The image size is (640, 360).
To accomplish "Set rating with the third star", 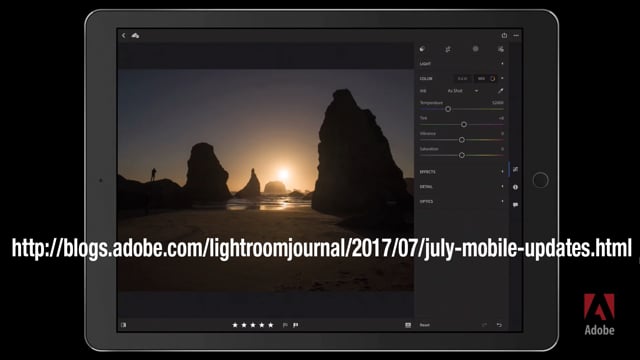I will [253, 325].
